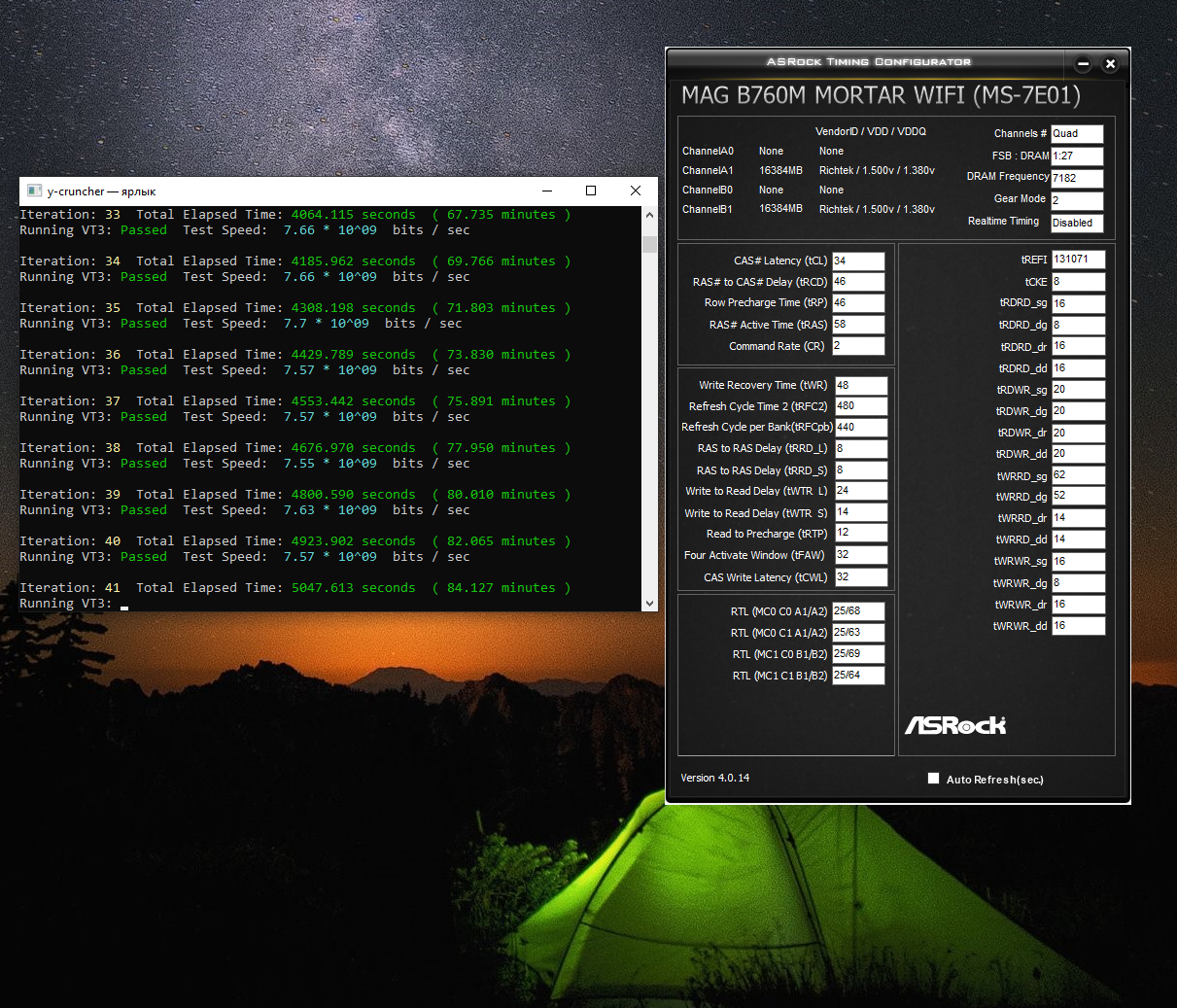Click the tRDRD_dd value field
This screenshot has height=1008, width=1177.
point(1078,368)
